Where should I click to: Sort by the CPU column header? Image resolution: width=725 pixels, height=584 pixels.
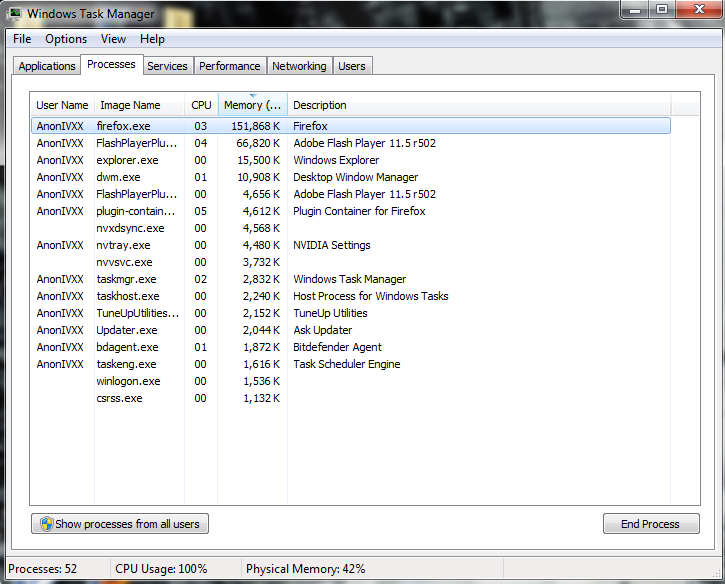point(201,105)
